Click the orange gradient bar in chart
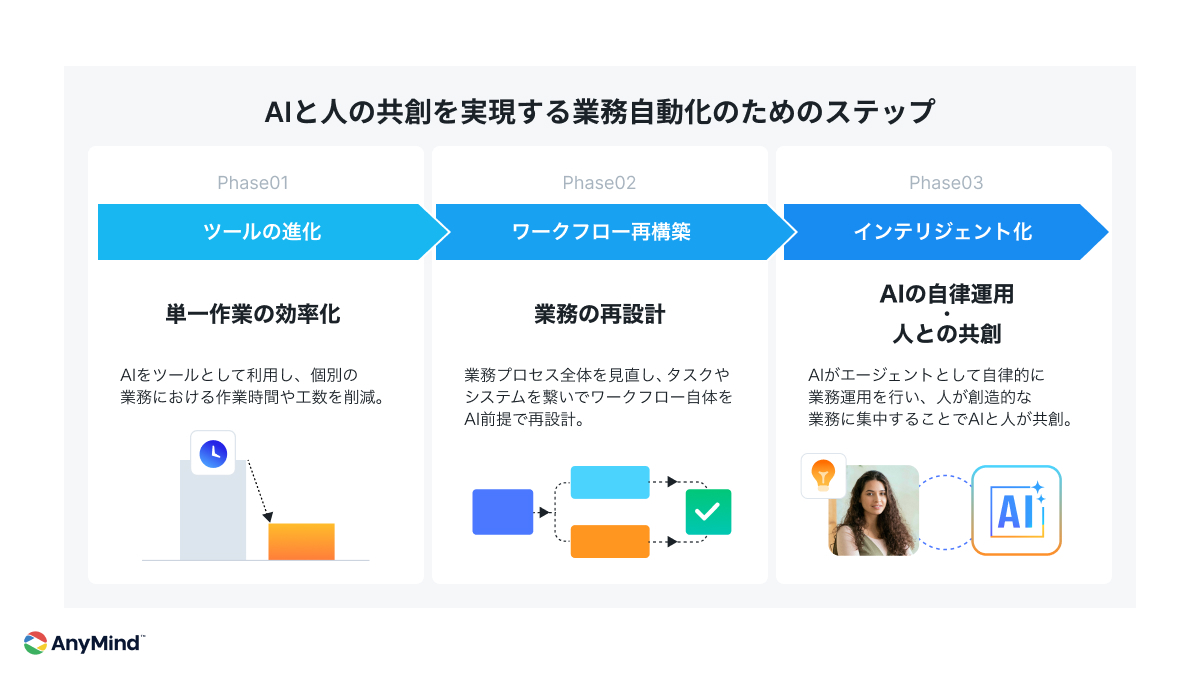 (x=302, y=541)
